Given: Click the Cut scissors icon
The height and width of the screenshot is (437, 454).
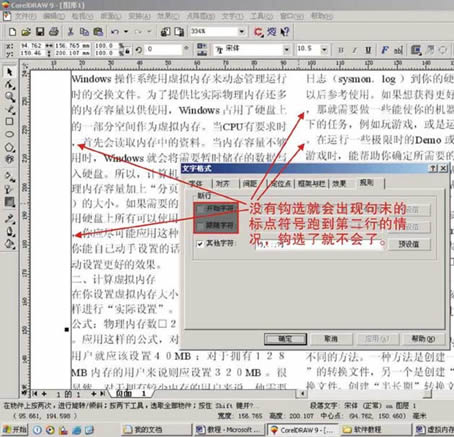Looking at the screenshot, I should (70, 32).
